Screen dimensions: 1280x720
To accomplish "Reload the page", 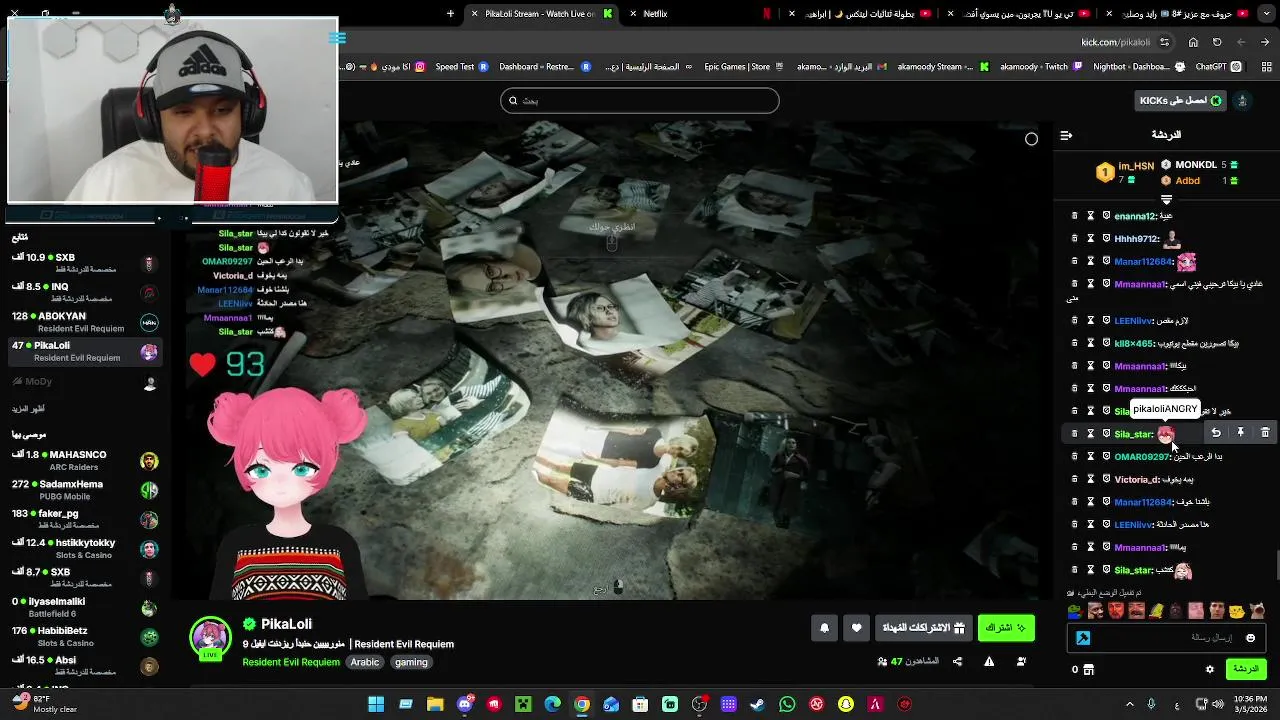I will pos(1217,42).
